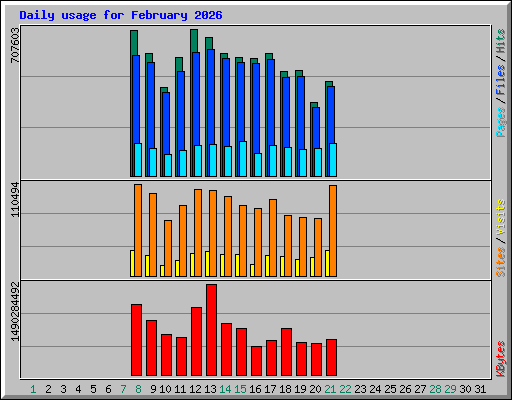Select the orange Sites bar for day 21

333,231
